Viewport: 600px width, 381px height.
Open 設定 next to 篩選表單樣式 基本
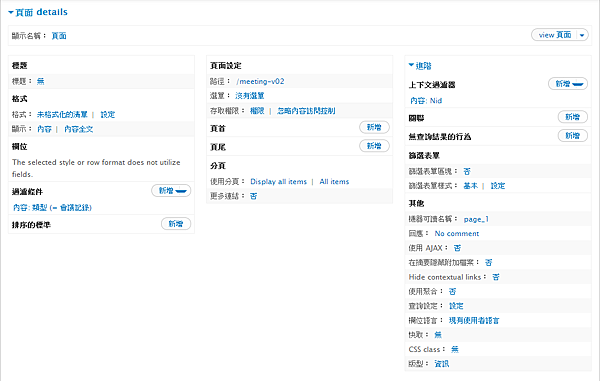[x=498, y=186]
